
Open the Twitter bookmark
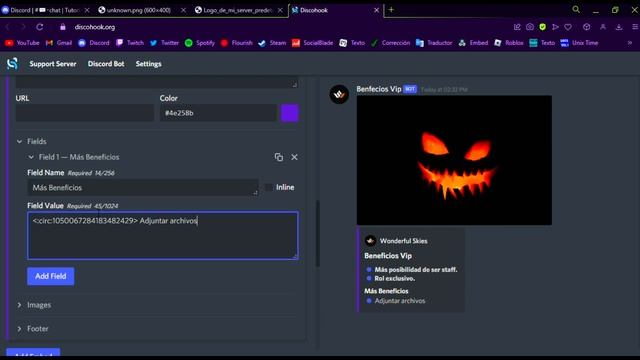pos(164,43)
